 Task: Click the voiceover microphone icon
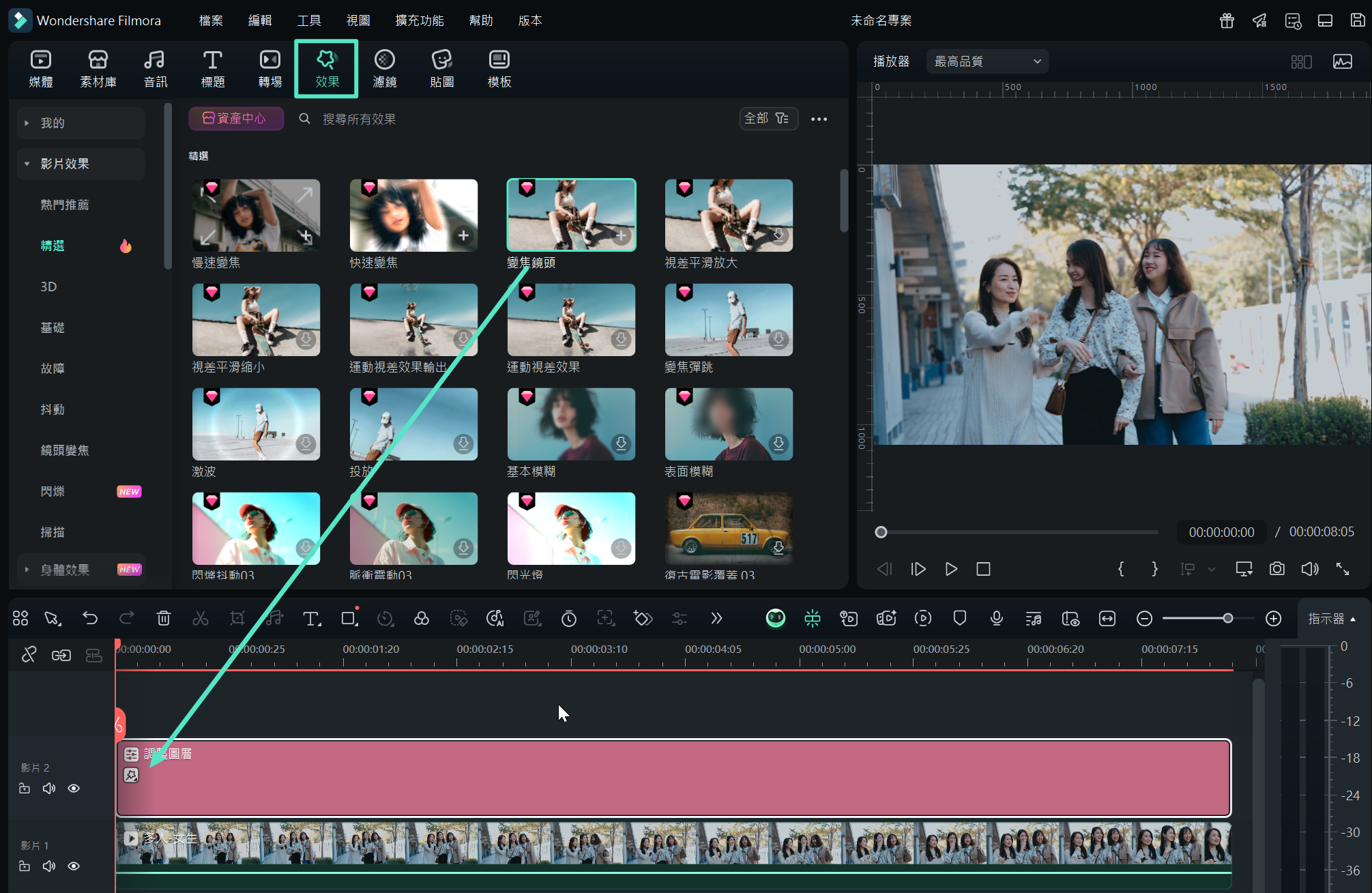click(x=996, y=618)
